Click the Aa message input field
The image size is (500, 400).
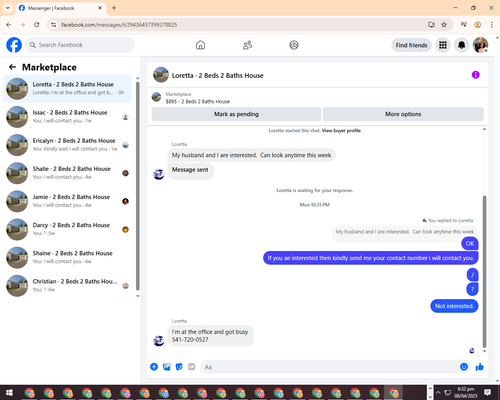coord(328,367)
